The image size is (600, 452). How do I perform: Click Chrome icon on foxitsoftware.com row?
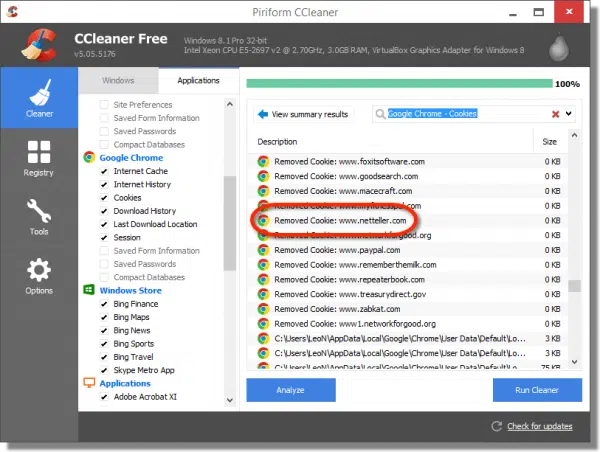pyautogui.click(x=263, y=162)
